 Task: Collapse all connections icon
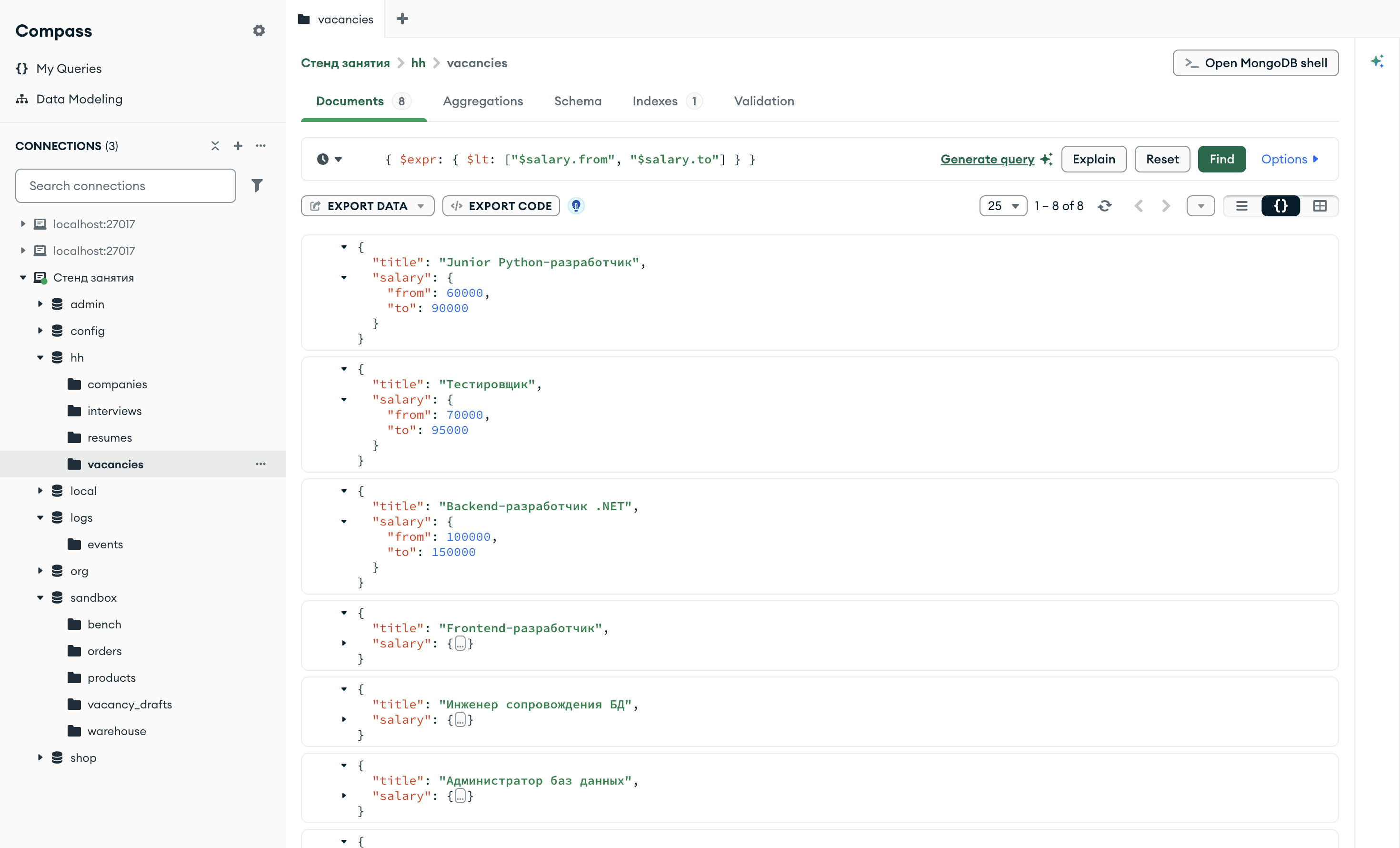coord(215,146)
